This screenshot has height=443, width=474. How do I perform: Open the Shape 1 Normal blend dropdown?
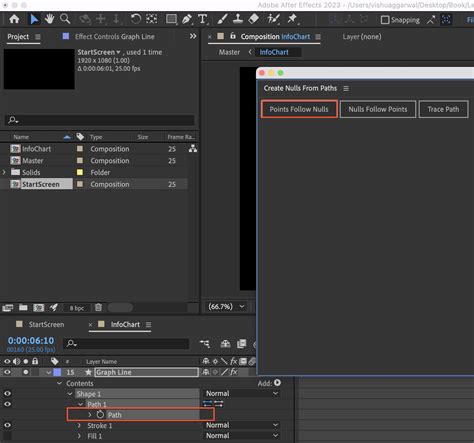click(x=242, y=393)
